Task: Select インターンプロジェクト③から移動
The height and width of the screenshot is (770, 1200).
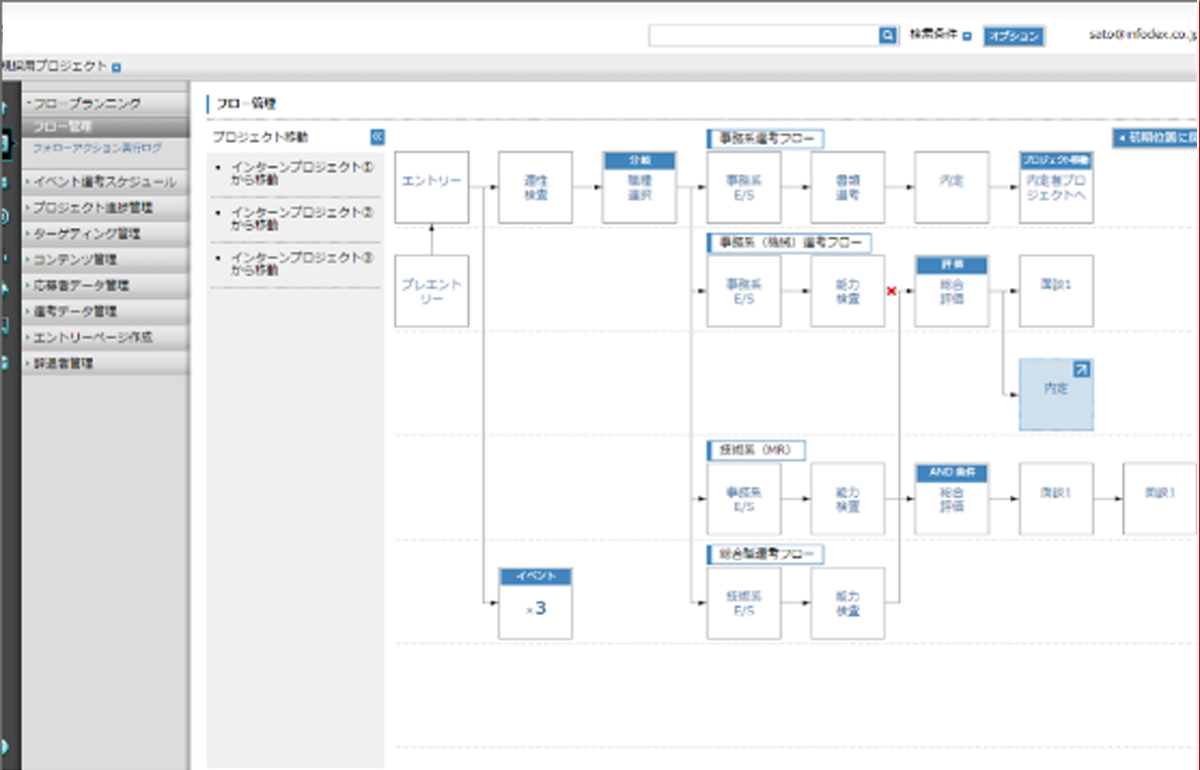Action: click(301, 264)
